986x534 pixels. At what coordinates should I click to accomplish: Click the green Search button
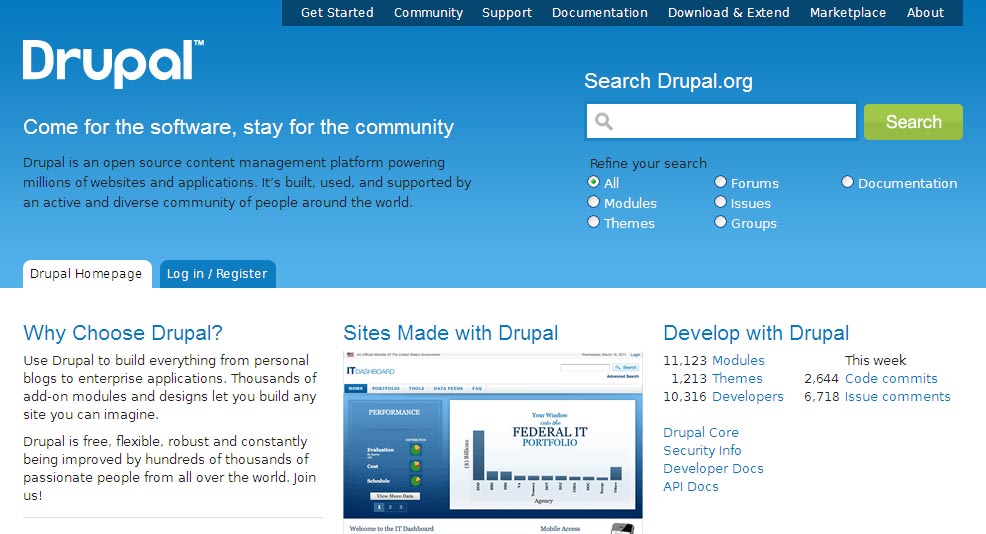(x=913, y=122)
